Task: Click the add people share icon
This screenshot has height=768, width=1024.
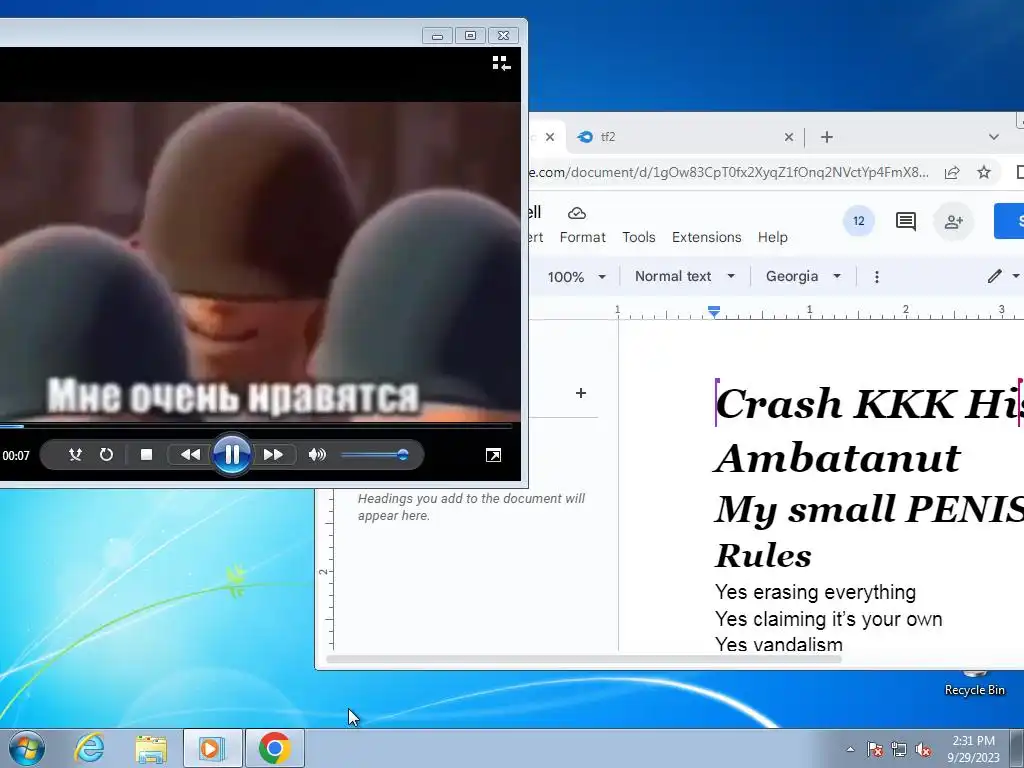Action: pos(953,221)
